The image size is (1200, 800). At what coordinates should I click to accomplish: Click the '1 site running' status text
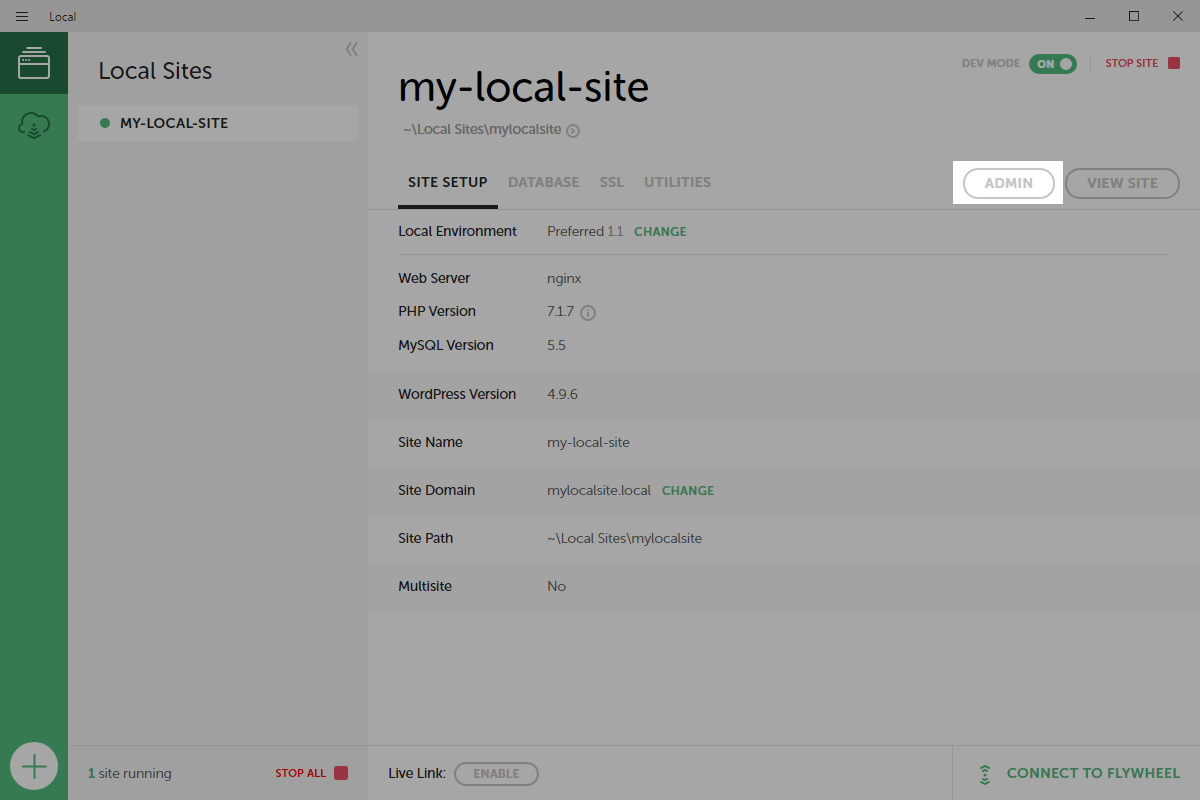tap(130, 773)
